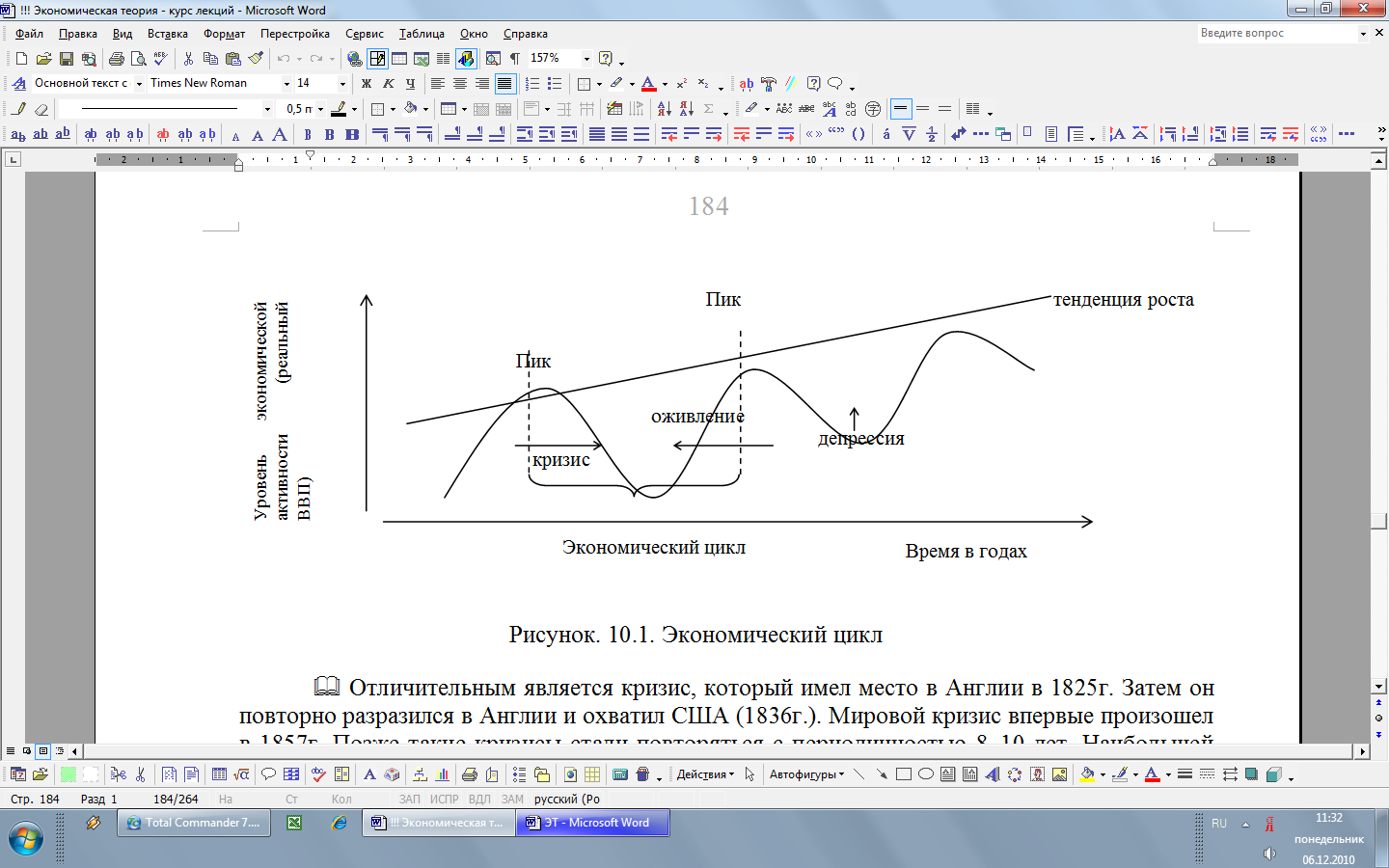This screenshot has height=868, width=1389.
Task: Select the Line tool in Drawing toolbar
Action: (859, 774)
